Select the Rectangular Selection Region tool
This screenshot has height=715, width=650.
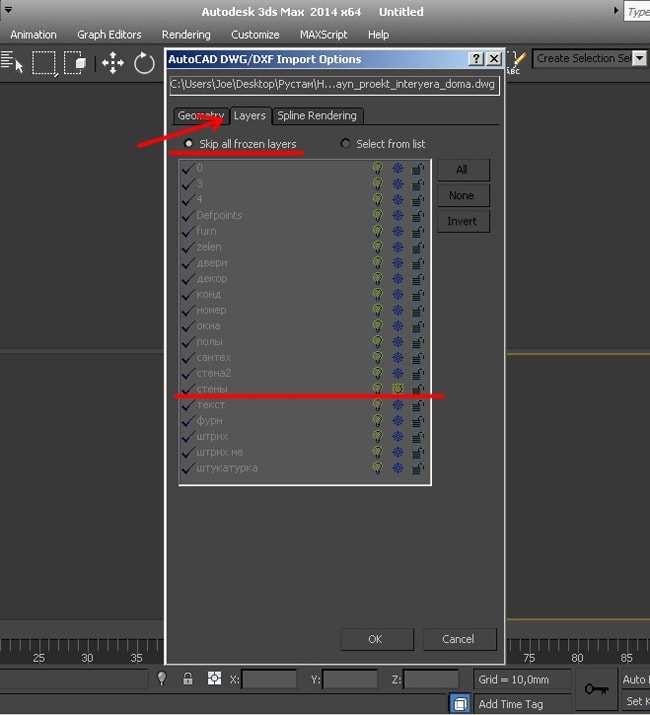(x=44, y=62)
